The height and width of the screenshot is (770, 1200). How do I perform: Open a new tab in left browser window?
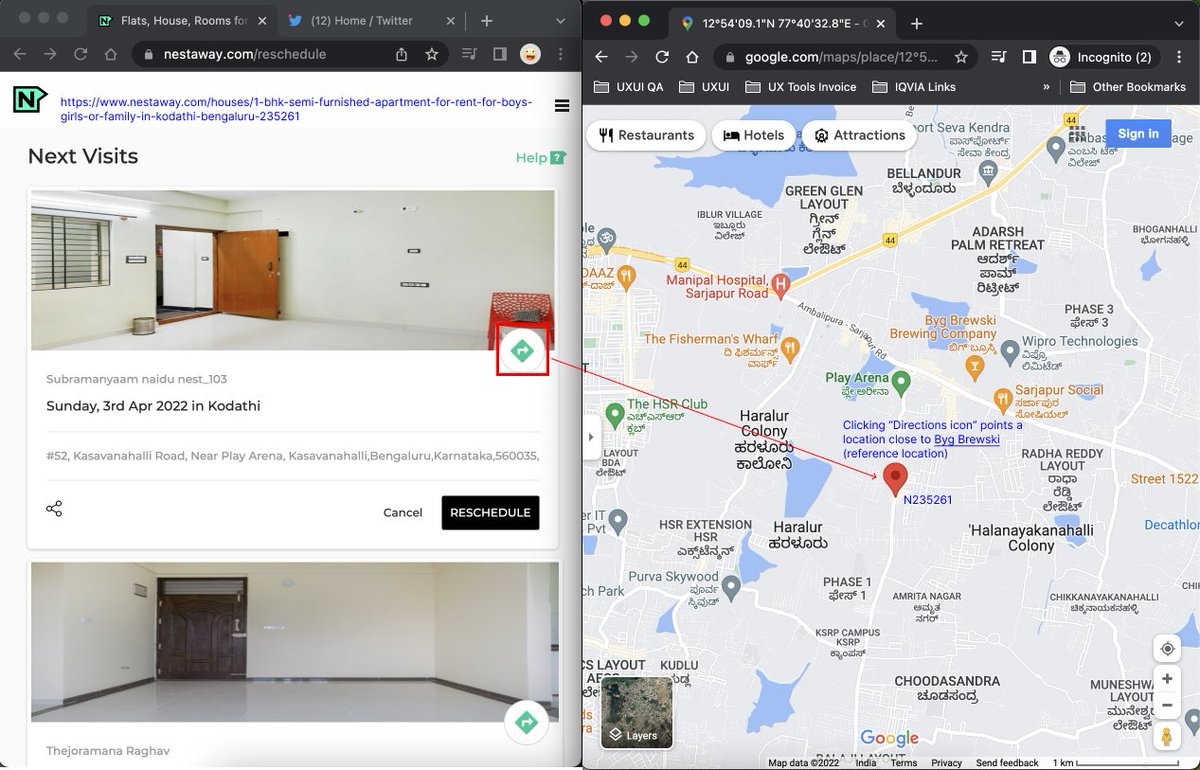pos(486,20)
